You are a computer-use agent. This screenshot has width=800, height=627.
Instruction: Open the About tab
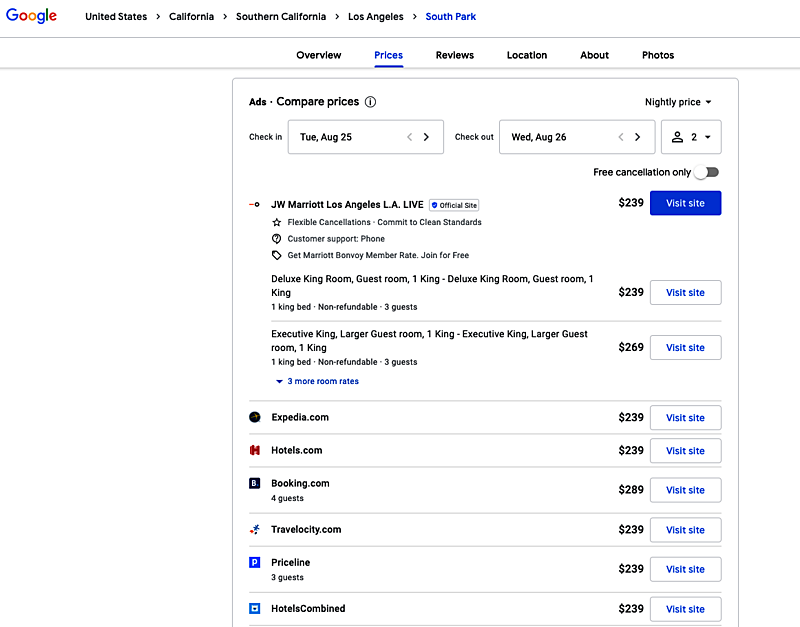pyautogui.click(x=594, y=55)
